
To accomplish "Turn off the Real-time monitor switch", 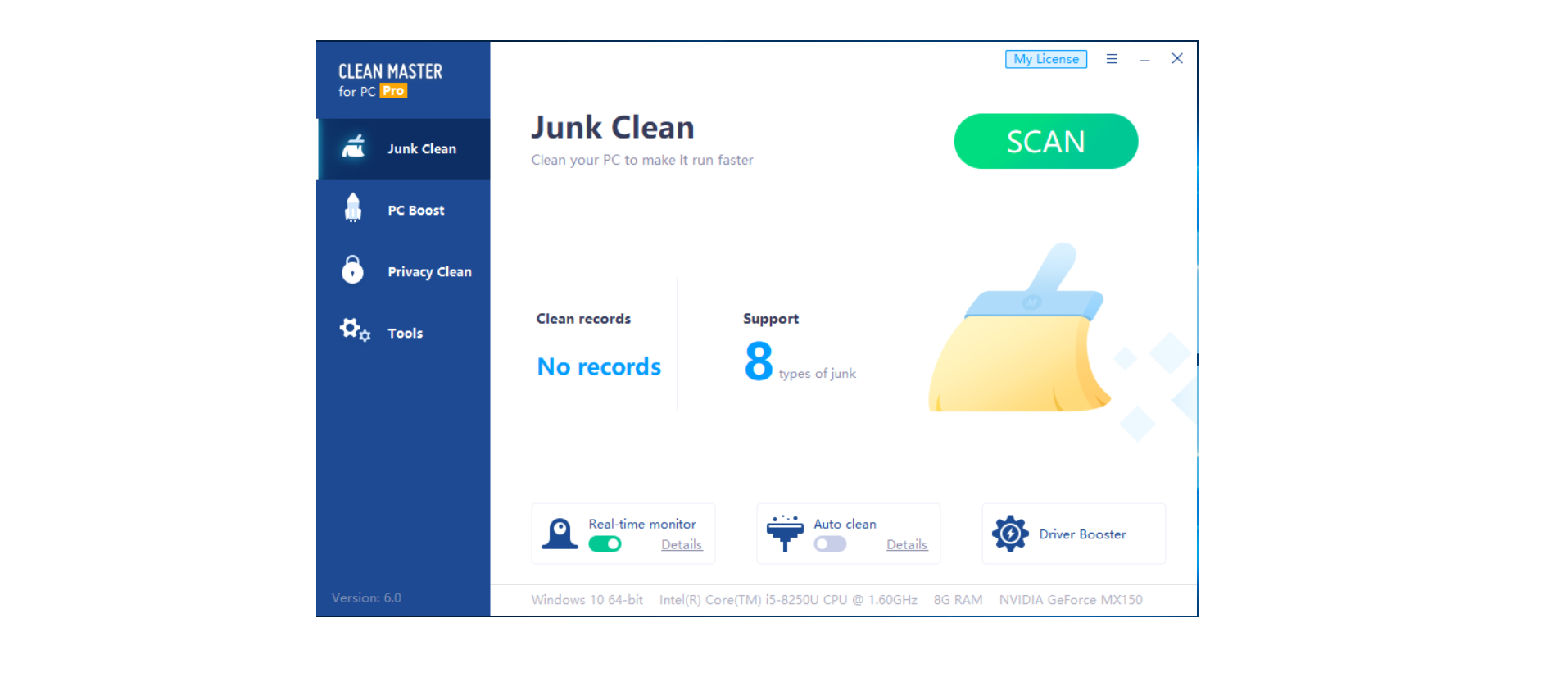I will [x=605, y=544].
